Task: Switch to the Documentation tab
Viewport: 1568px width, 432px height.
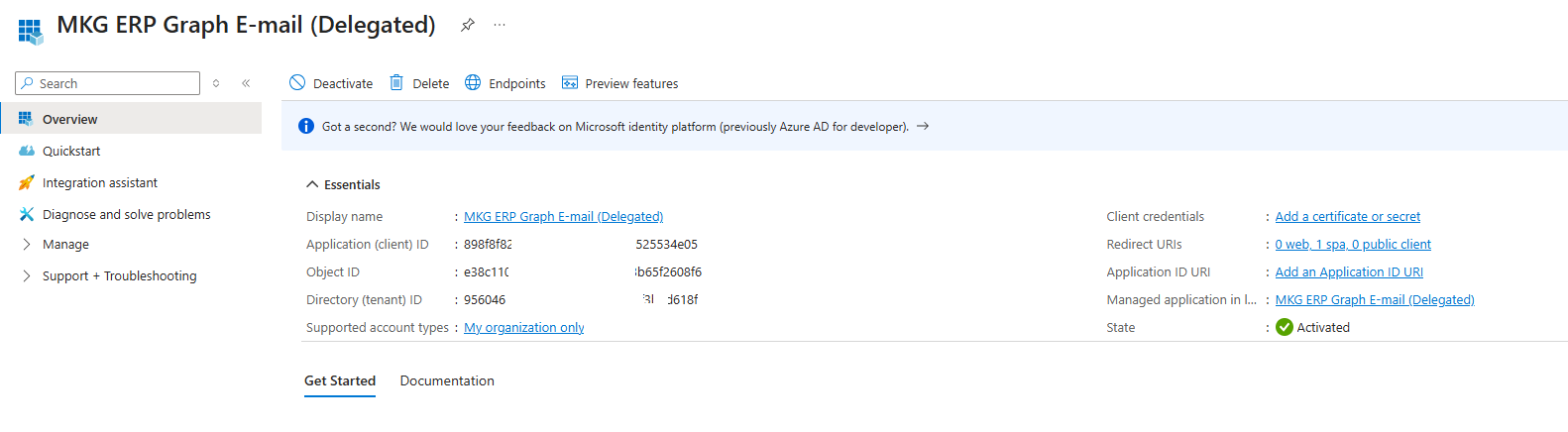Action: pos(447,381)
